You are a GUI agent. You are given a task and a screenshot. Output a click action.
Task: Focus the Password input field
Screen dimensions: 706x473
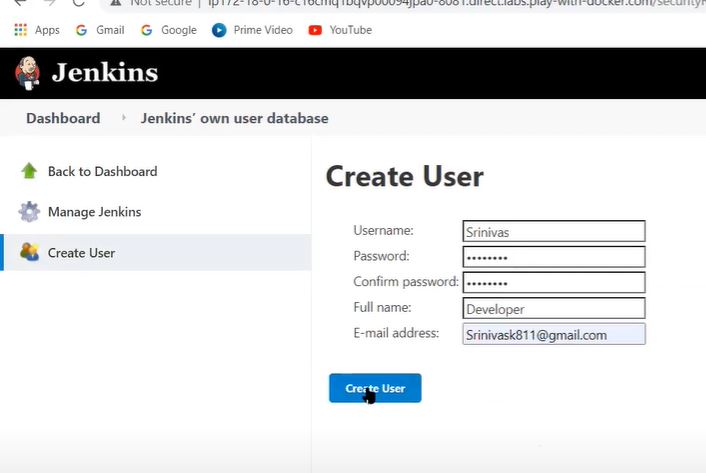pyautogui.click(x=554, y=257)
